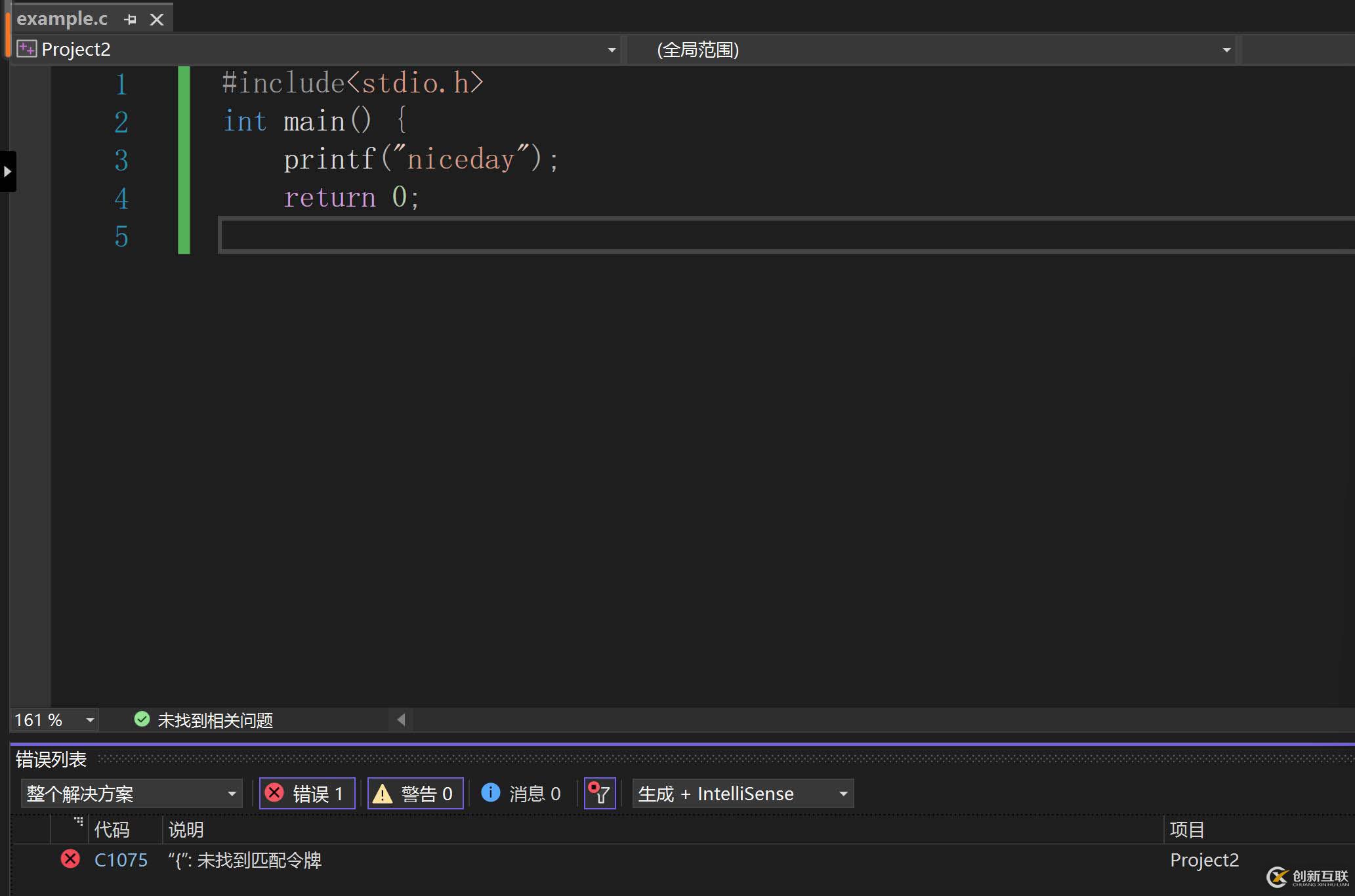
Task: Click the column options icon in error list header
Action: pyautogui.click(x=78, y=821)
